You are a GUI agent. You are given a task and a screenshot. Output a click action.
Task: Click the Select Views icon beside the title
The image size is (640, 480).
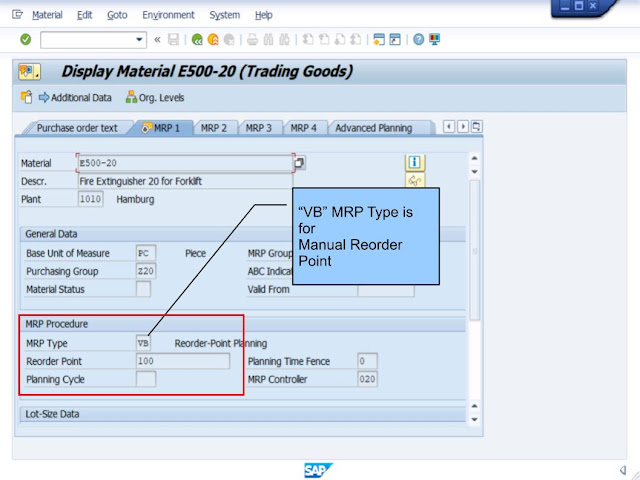29,71
